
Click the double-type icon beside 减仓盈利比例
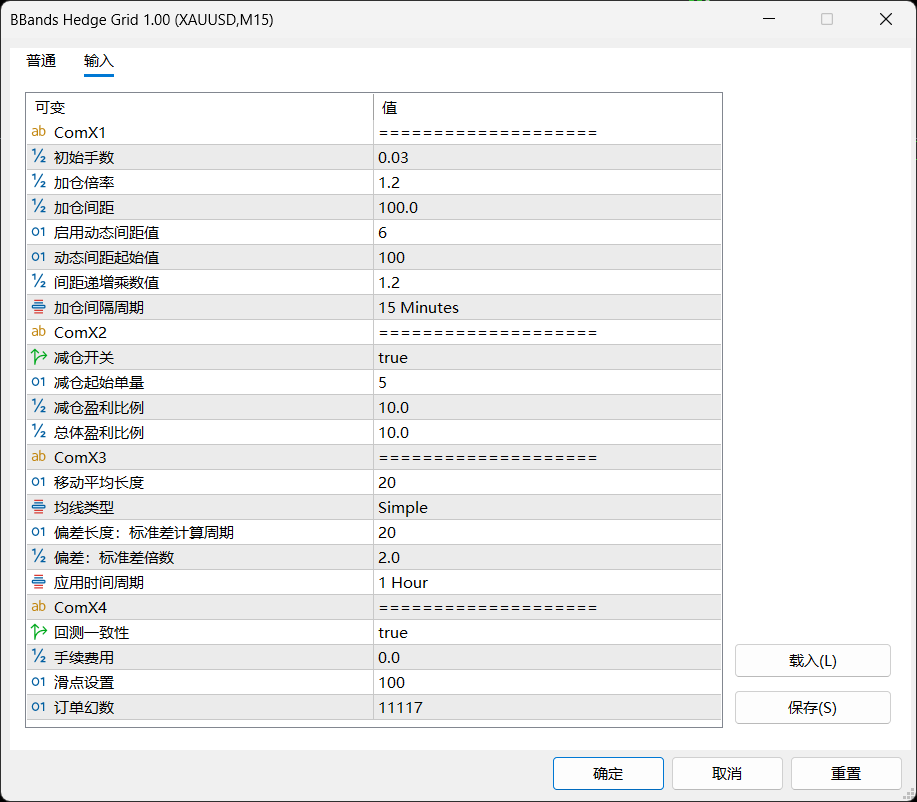(39, 407)
